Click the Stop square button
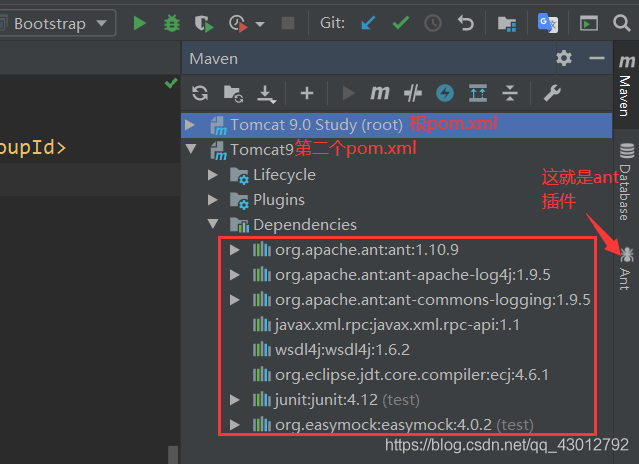This screenshot has height=464, width=639. pos(288,23)
